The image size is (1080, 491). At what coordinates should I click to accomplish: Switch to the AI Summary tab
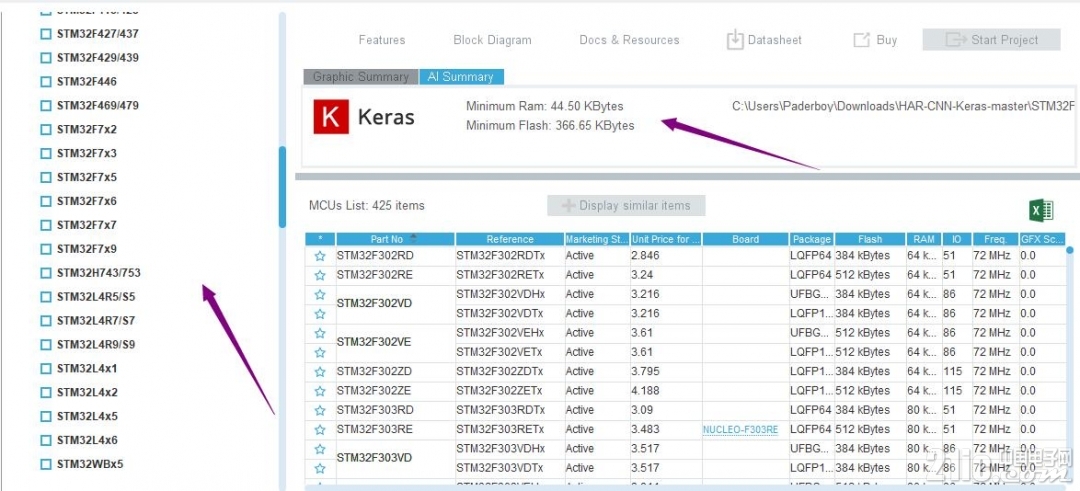[461, 76]
